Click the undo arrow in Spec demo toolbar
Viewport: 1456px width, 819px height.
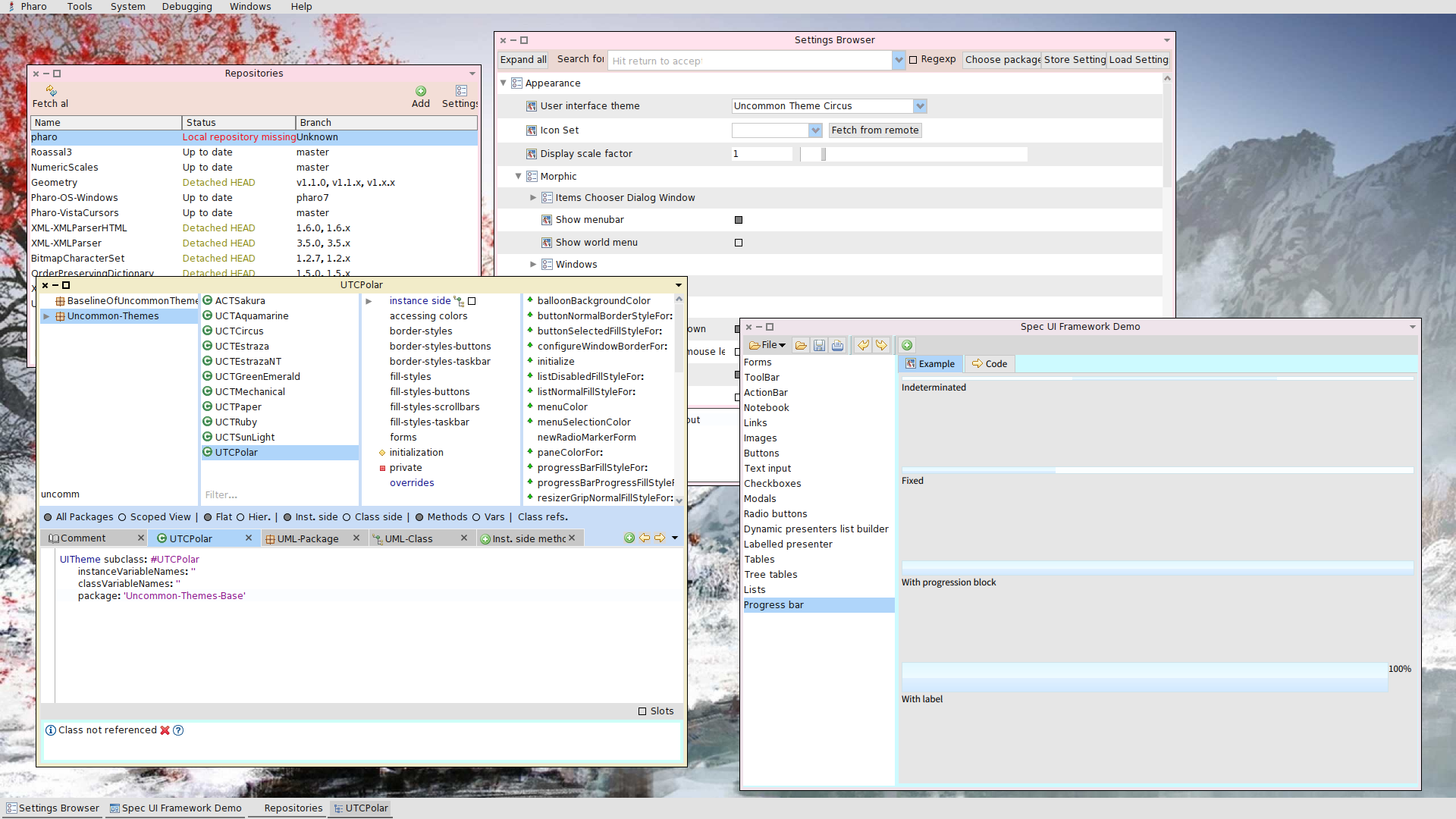tap(863, 346)
